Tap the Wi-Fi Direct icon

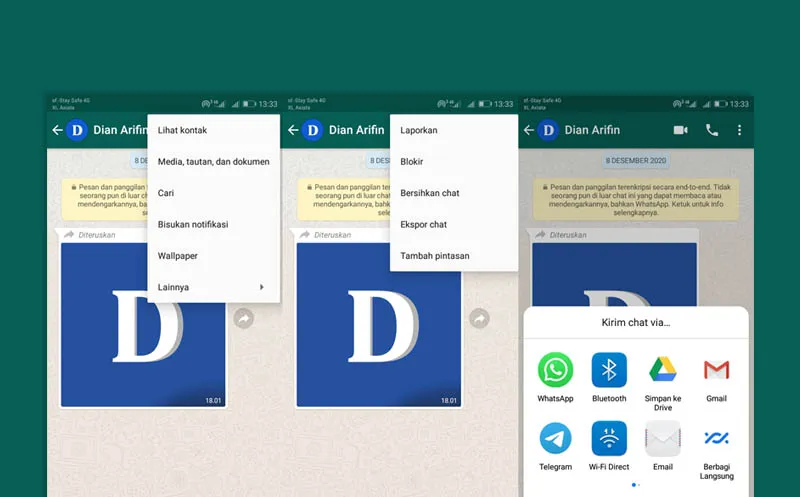pyautogui.click(x=609, y=438)
